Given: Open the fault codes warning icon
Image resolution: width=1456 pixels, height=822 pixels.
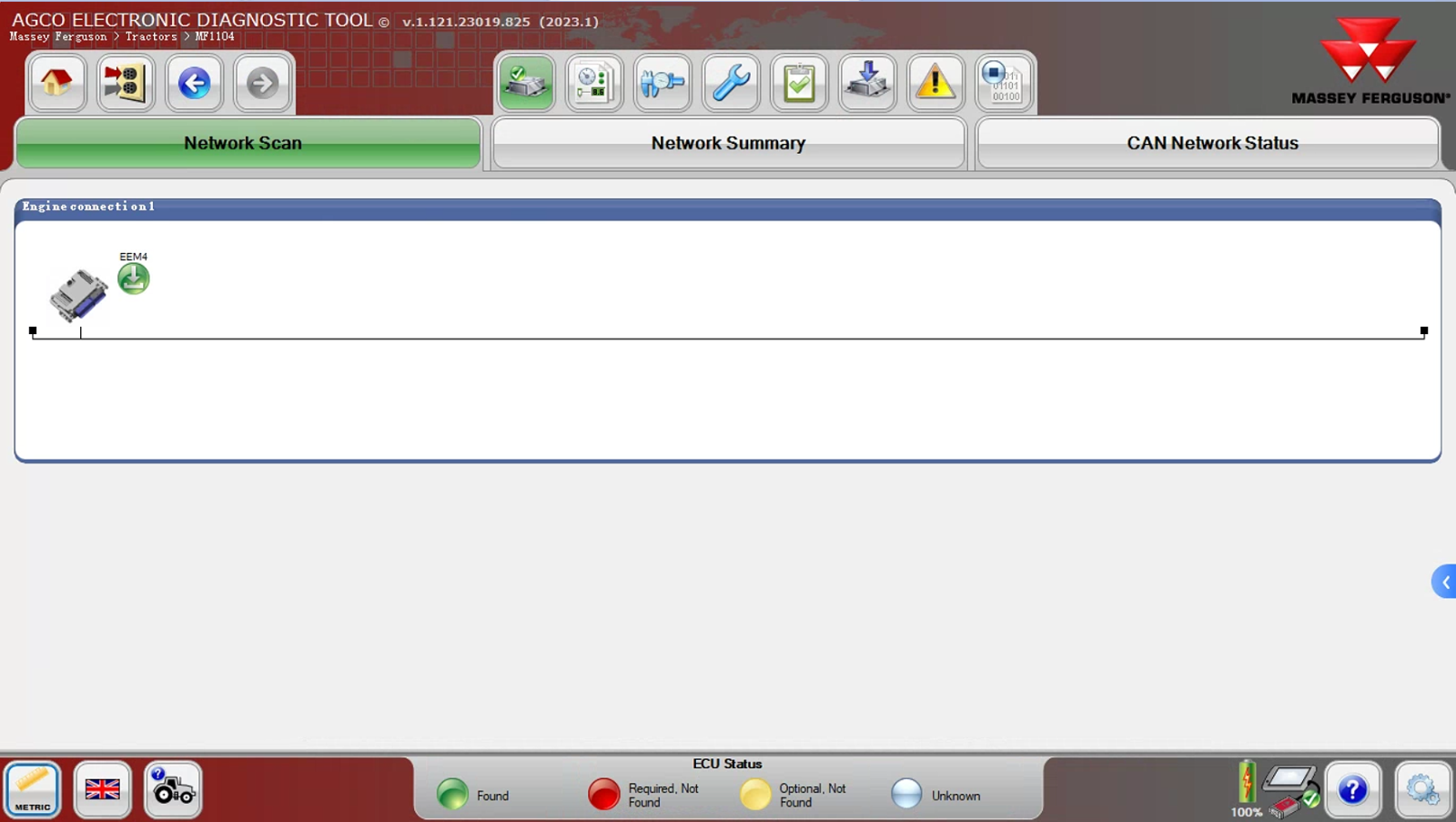Looking at the screenshot, I should point(935,83).
